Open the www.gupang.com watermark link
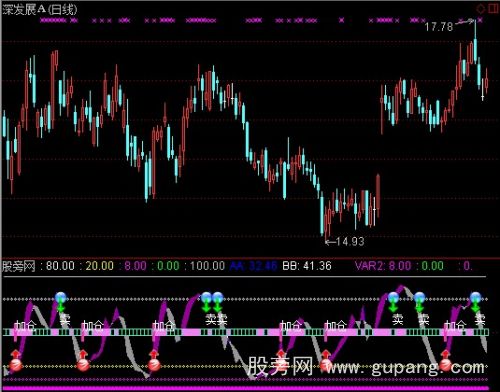The height and width of the screenshot is (392, 500). (405, 367)
